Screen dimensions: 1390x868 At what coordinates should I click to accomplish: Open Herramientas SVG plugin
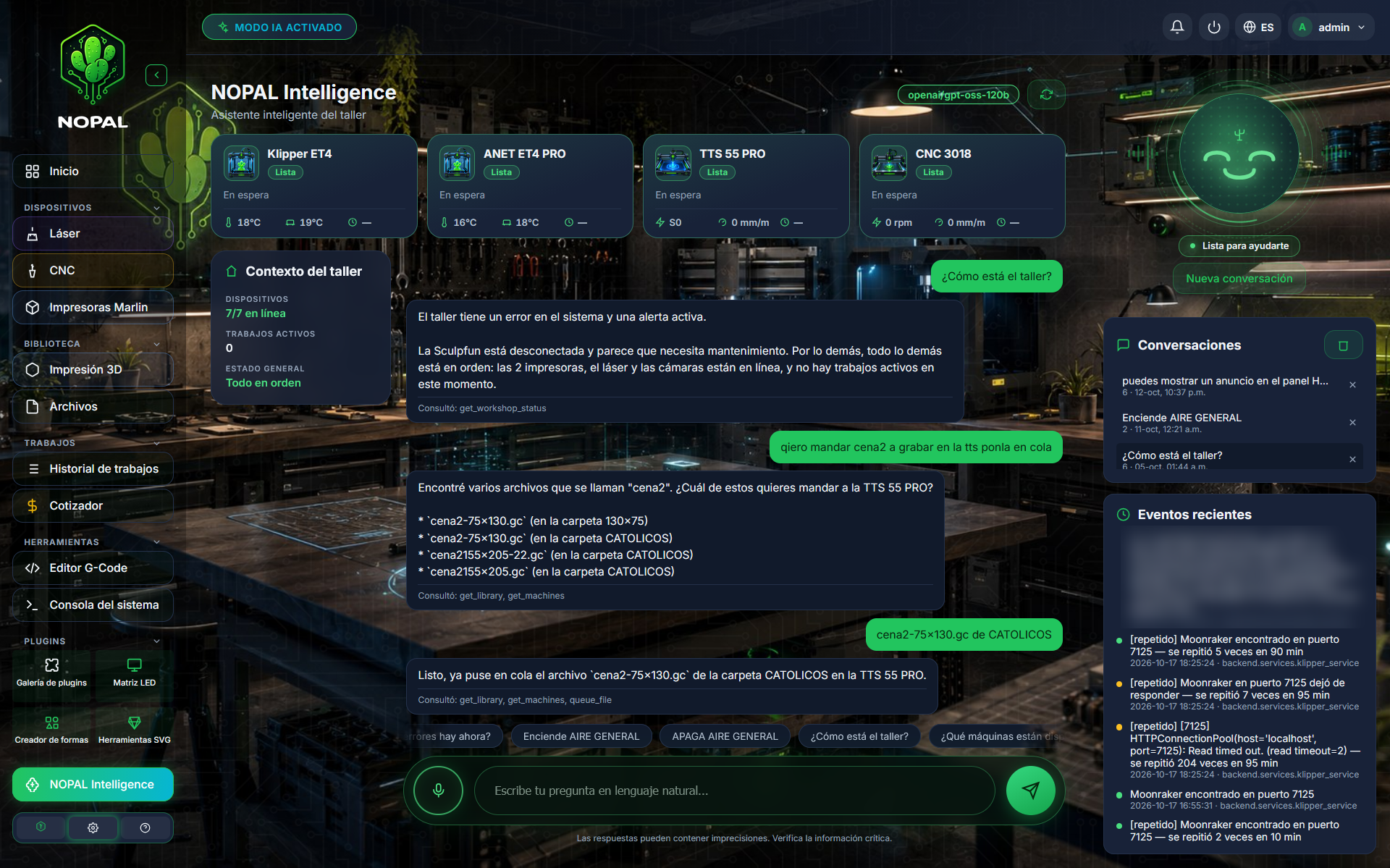point(134,730)
